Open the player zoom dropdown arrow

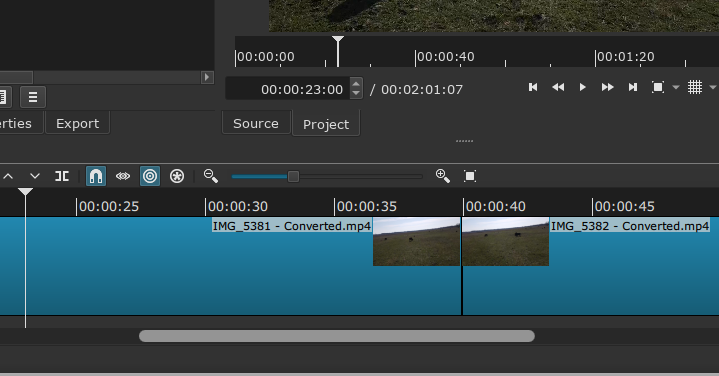point(676,87)
